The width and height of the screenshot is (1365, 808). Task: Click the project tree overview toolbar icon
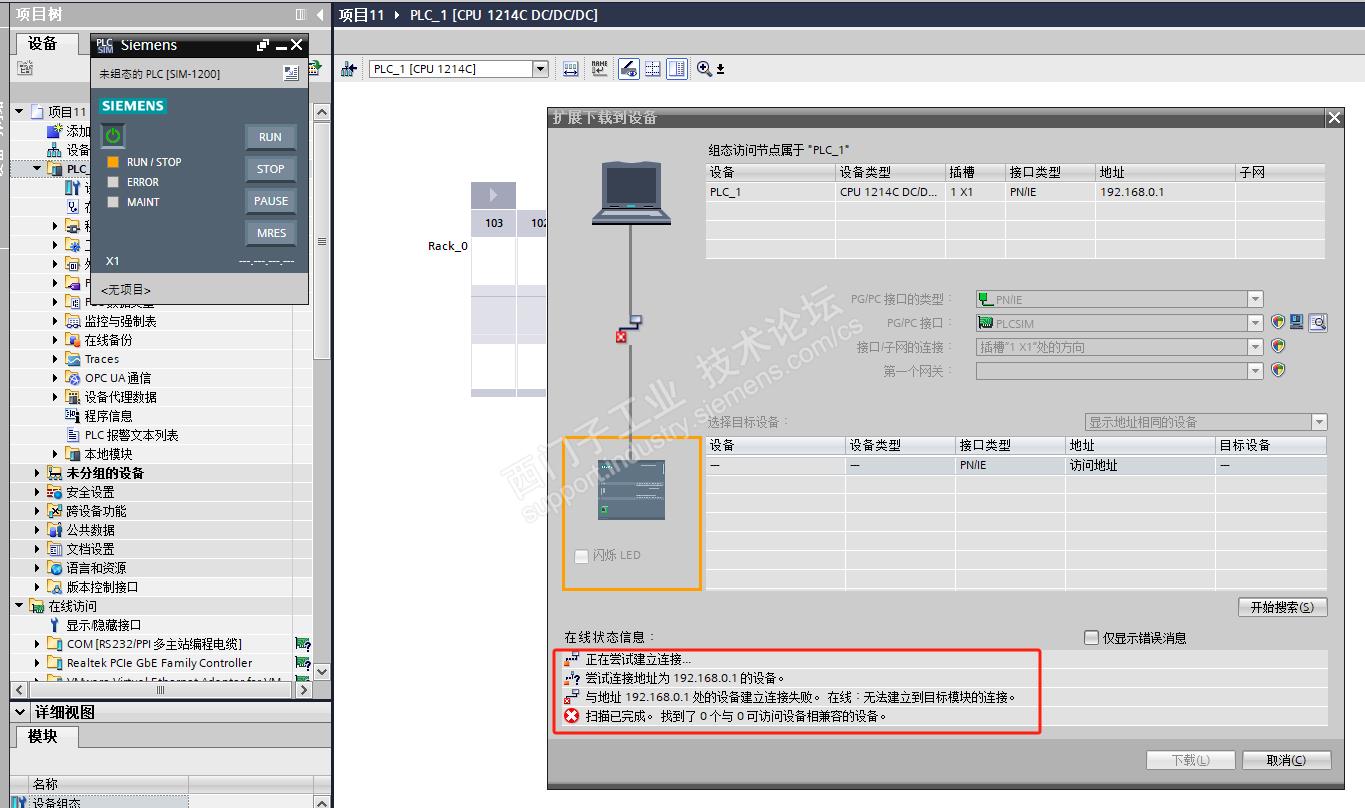pos(25,69)
